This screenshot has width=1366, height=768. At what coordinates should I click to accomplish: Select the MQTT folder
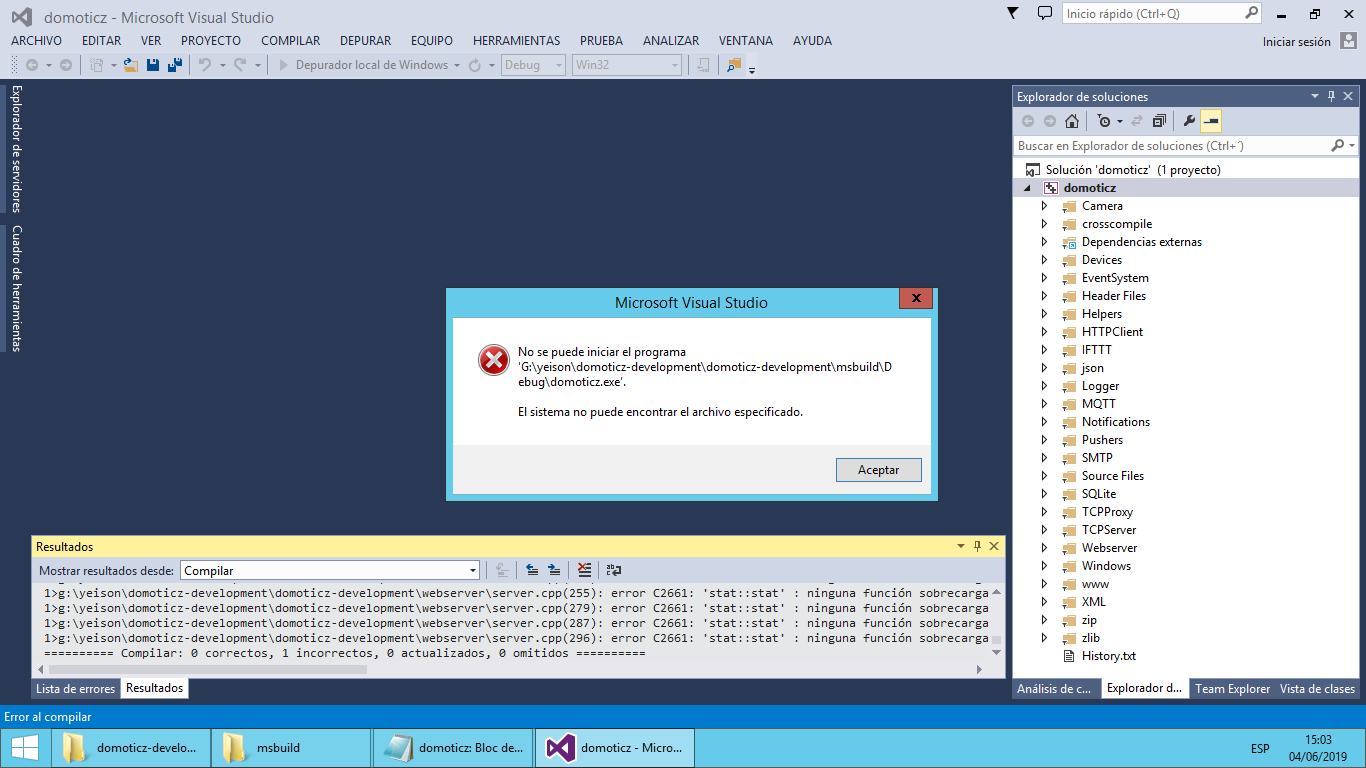1098,403
